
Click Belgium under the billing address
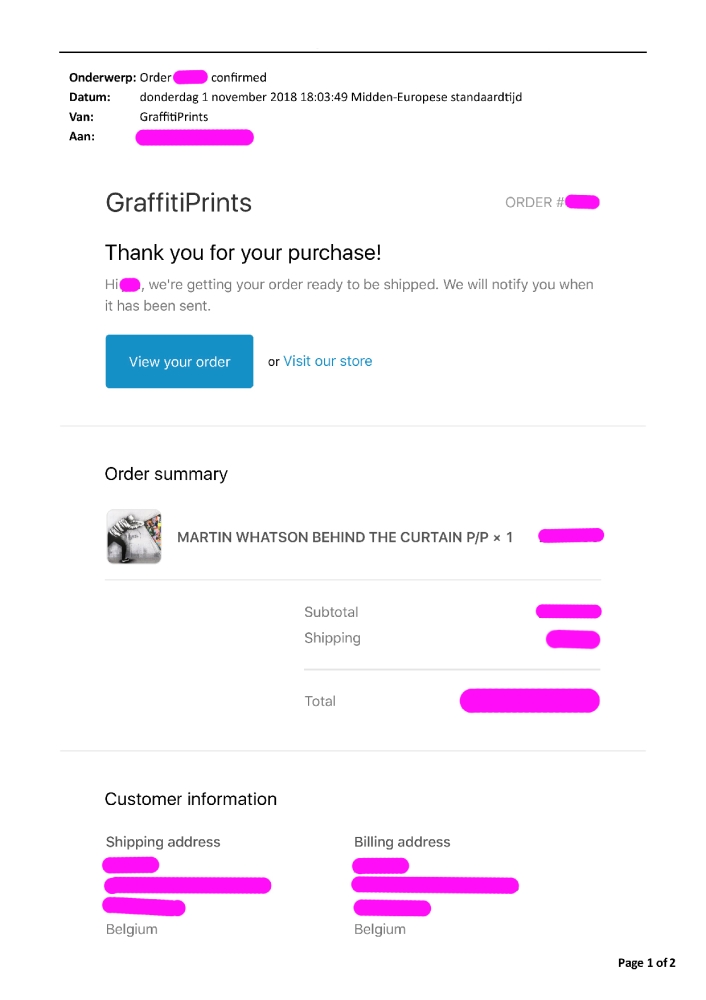pyautogui.click(x=380, y=929)
